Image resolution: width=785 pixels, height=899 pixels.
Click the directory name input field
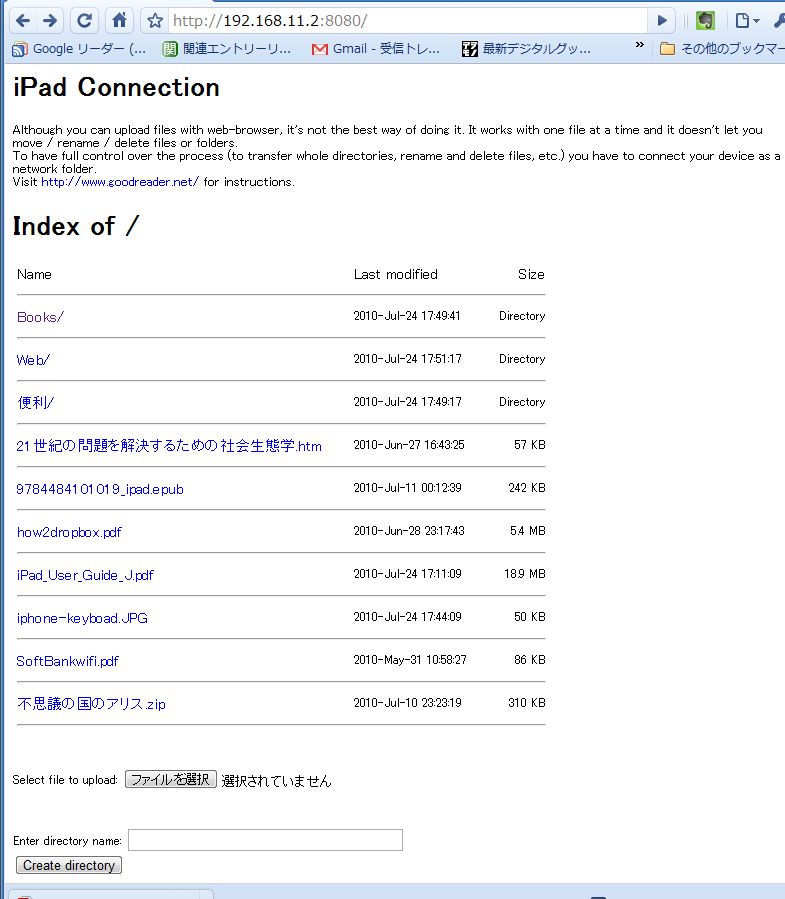[265, 840]
